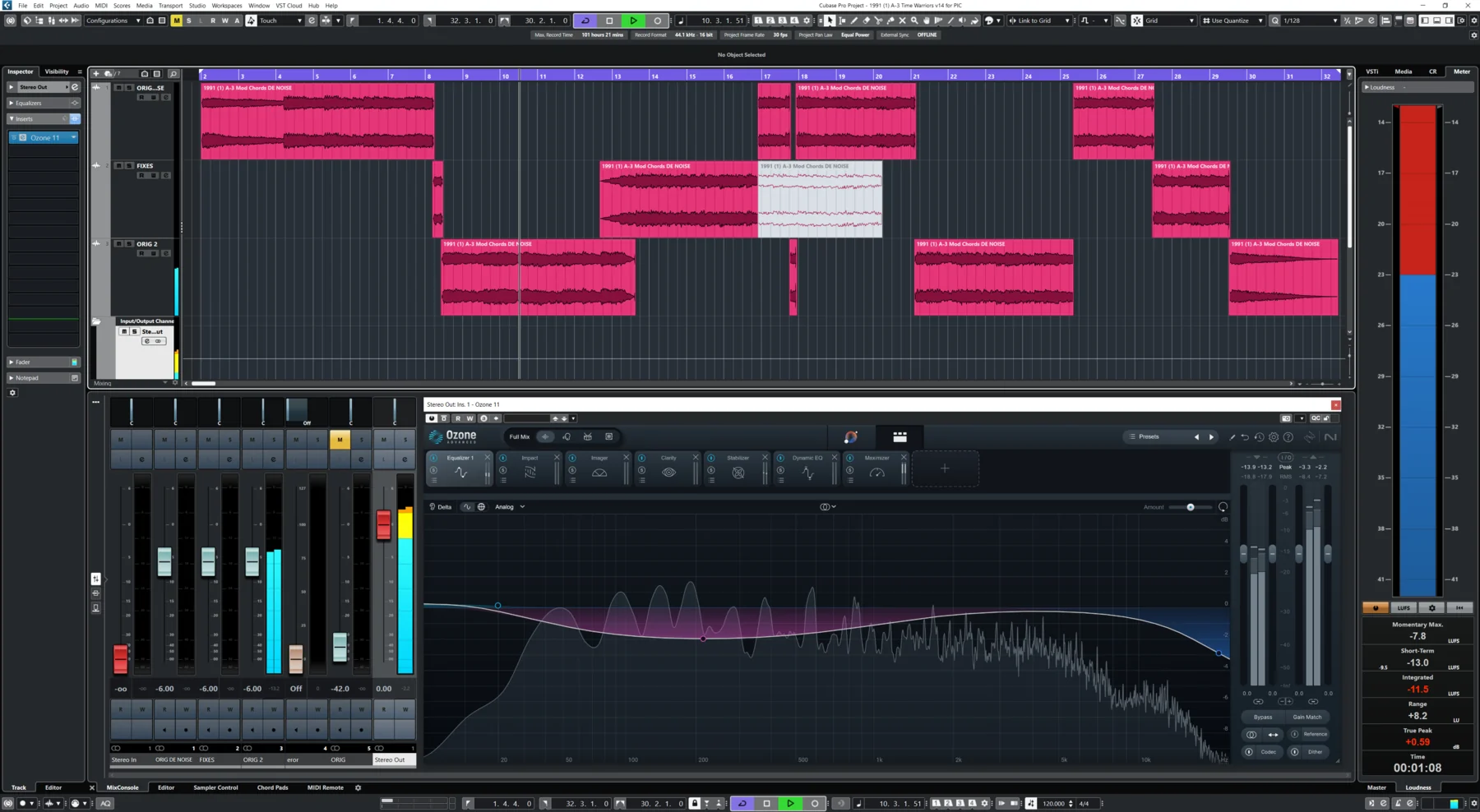Click the tempo value 120.000 field
This screenshot has width=1480, height=812.
[x=1053, y=804]
